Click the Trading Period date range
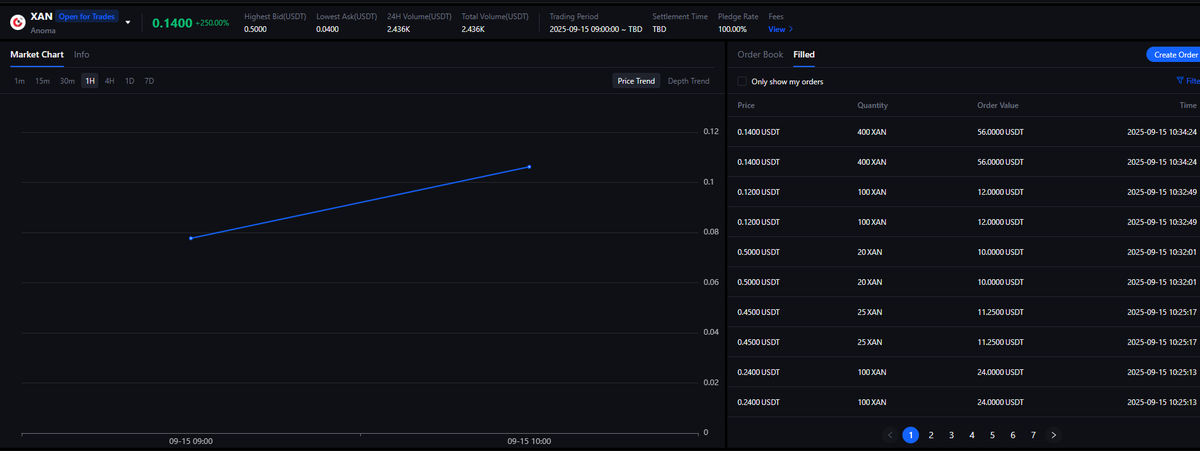The height and width of the screenshot is (451, 1200). 596,29
